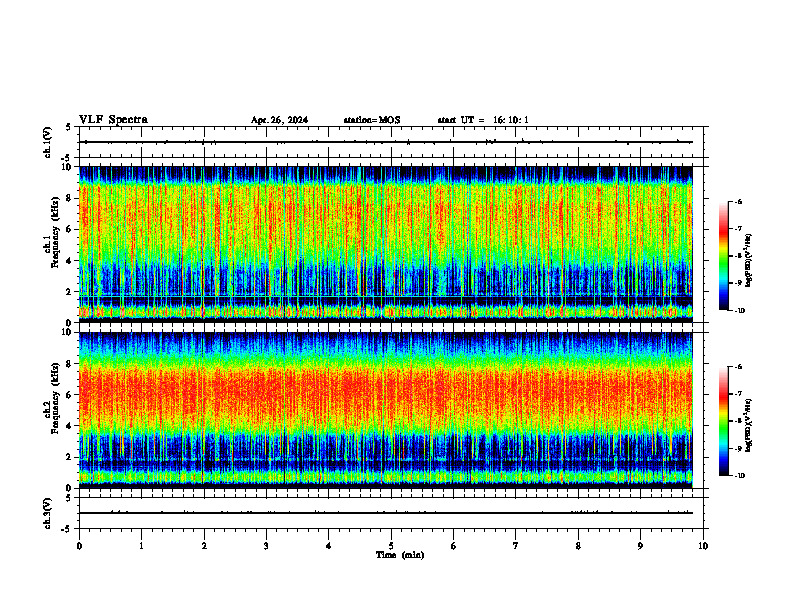Click the ch.2 color bar log(PSD) unit label
Viewport: 792px width, 612px height.
pyautogui.click(x=749, y=426)
